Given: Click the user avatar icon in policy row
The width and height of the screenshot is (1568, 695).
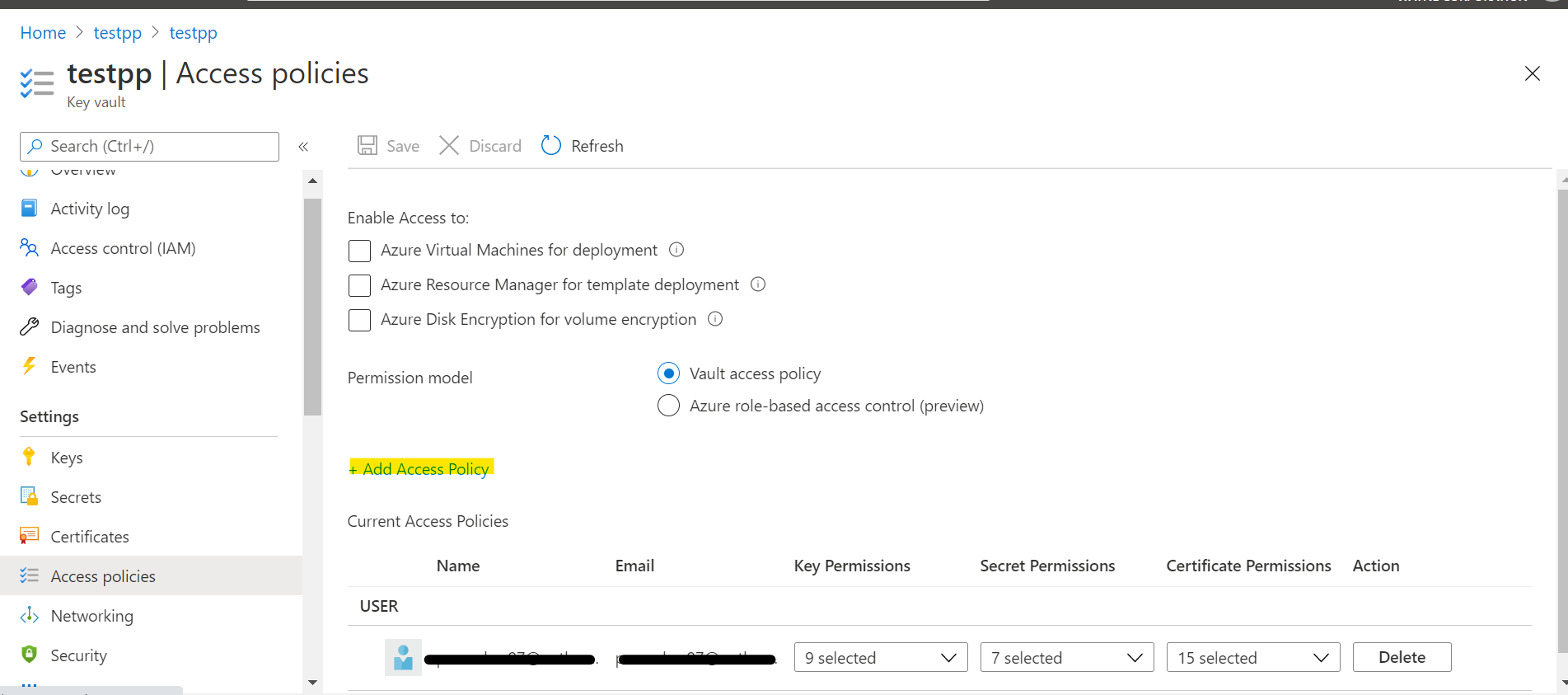Looking at the screenshot, I should point(403,658).
